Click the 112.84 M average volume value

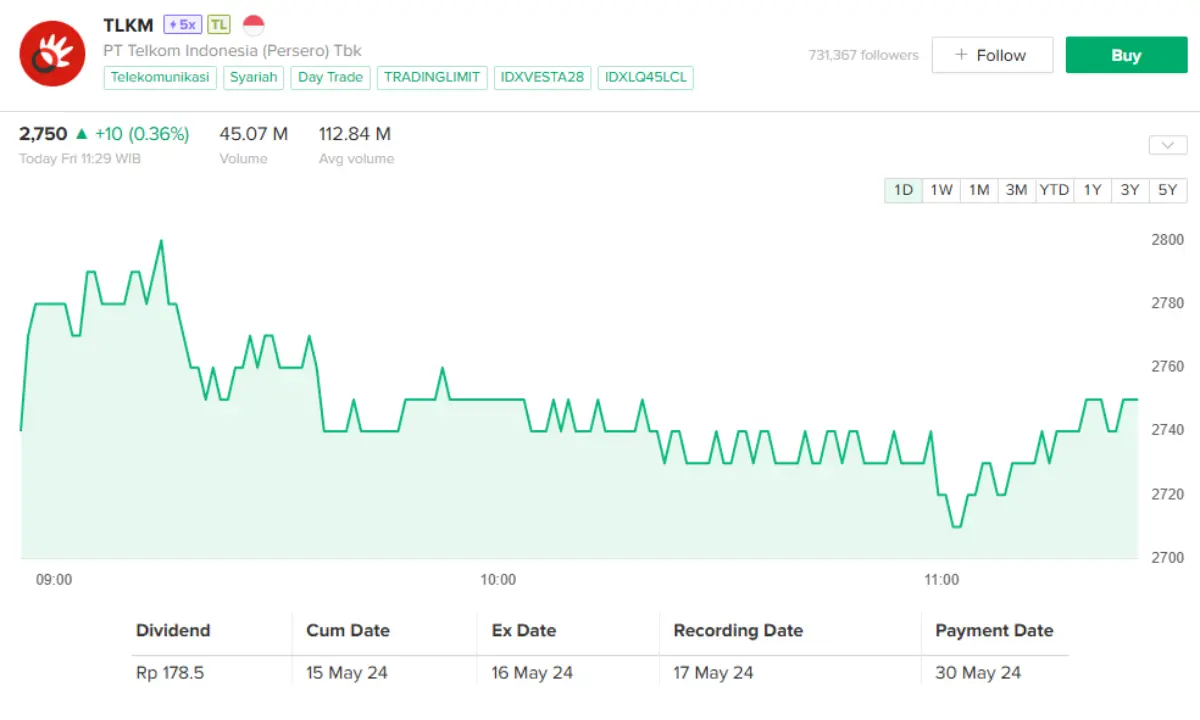(x=355, y=134)
